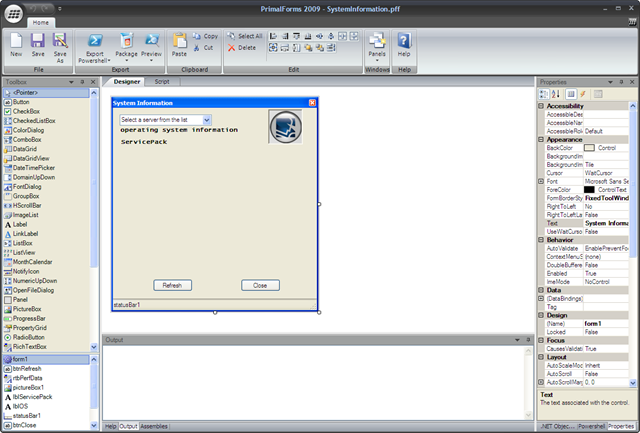
Task: Click Copy in the Clipboard group
Action: point(205,36)
